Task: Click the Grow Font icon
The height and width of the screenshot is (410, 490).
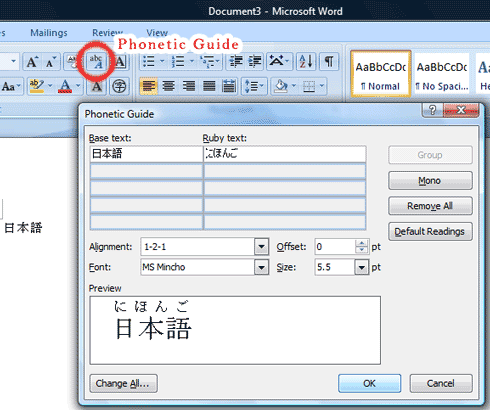Action: (32, 62)
